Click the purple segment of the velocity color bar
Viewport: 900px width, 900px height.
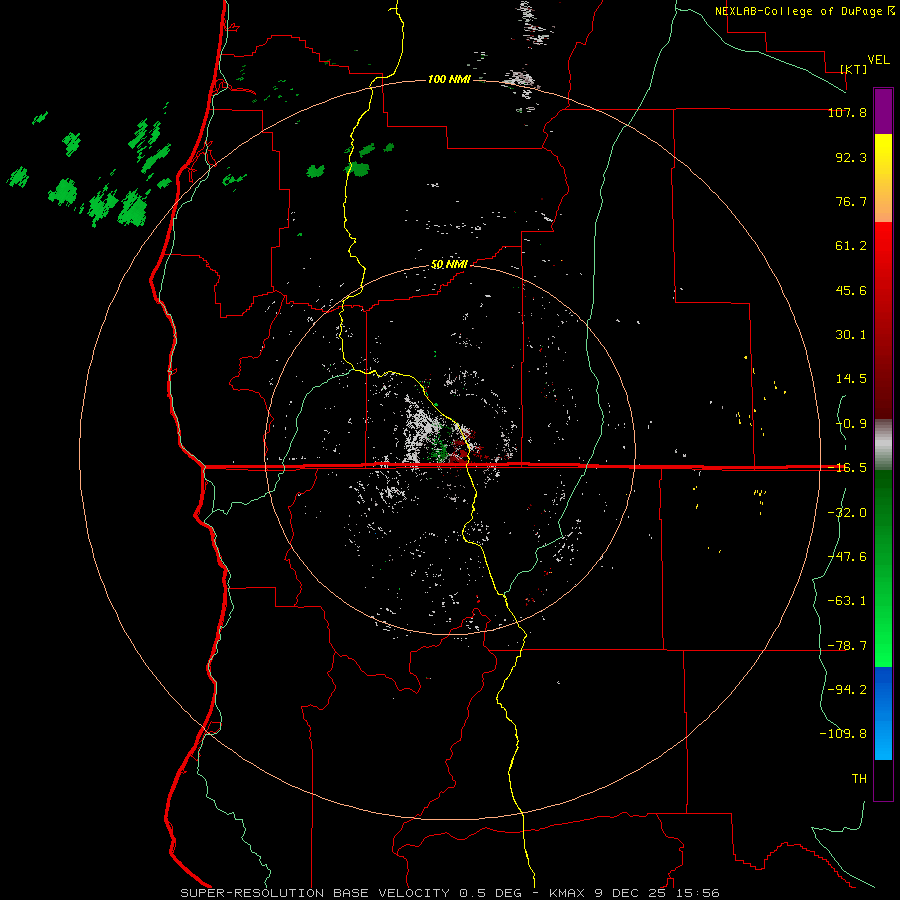click(x=883, y=111)
